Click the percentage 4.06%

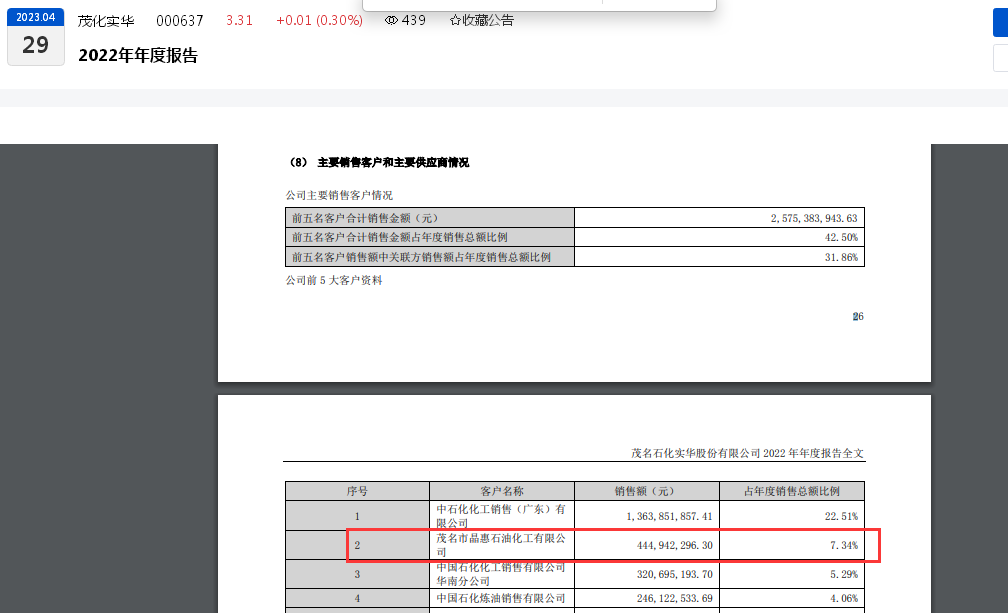[844, 598]
